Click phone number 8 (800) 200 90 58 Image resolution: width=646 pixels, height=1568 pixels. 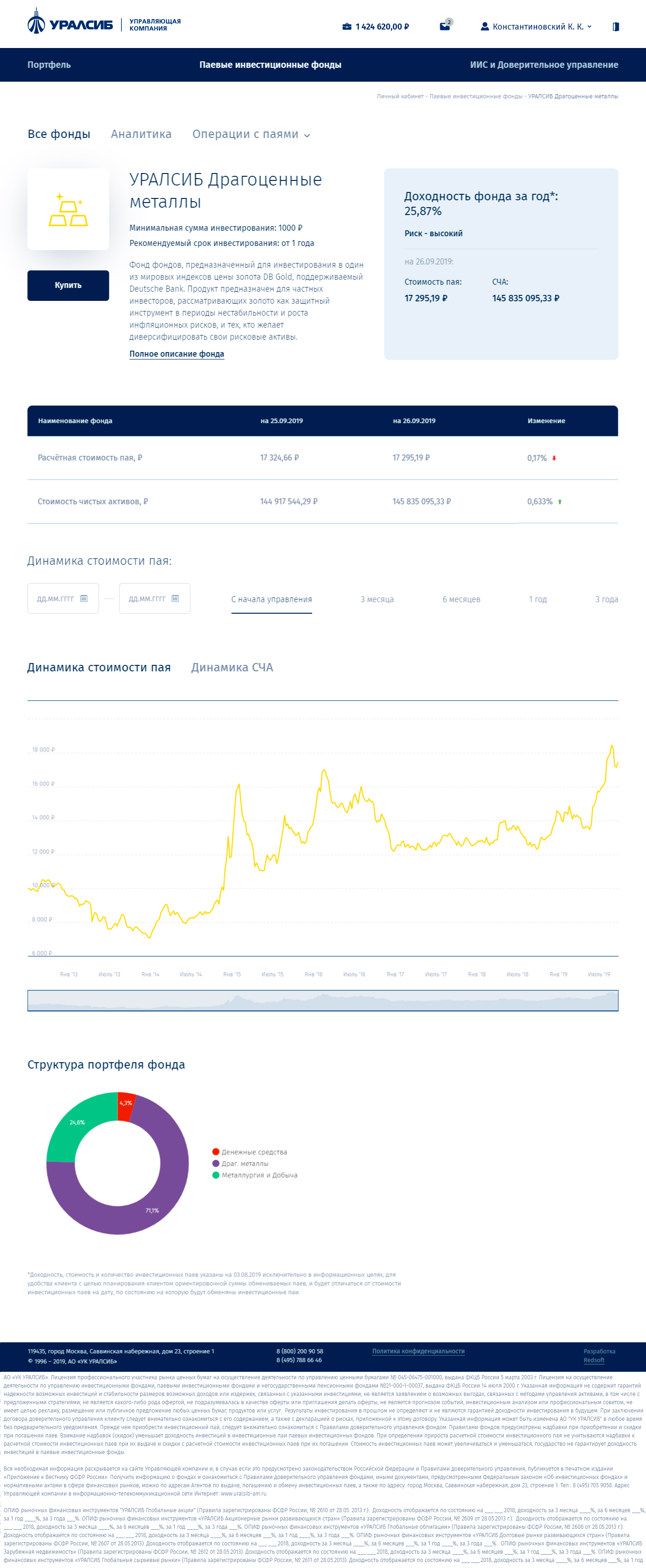[299, 1351]
